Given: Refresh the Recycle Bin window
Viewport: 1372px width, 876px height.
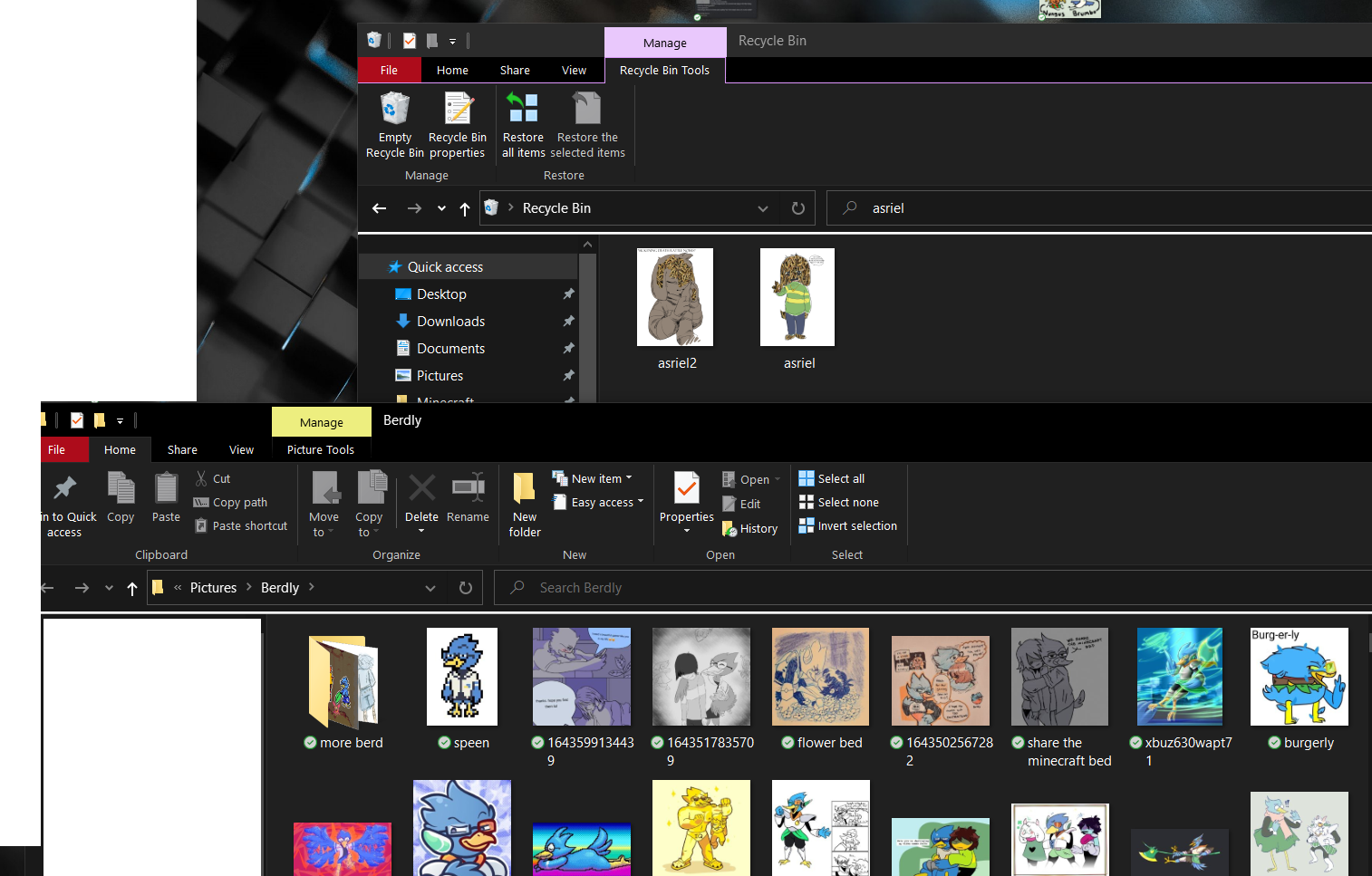Looking at the screenshot, I should click(x=798, y=208).
